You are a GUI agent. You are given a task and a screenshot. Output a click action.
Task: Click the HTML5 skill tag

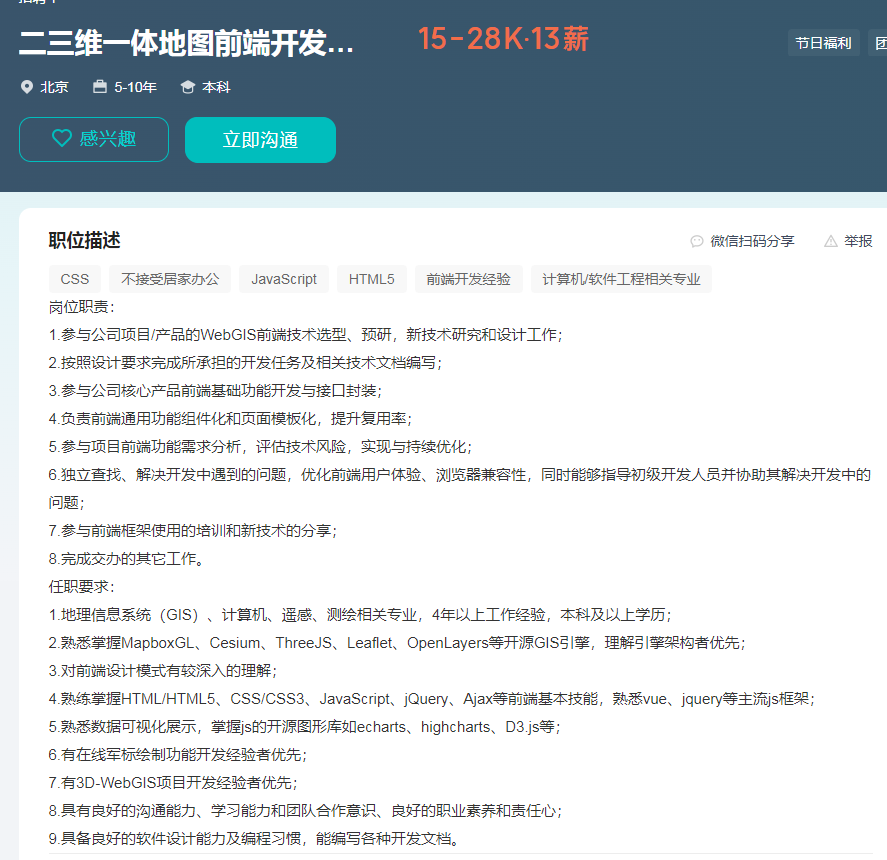tap(372, 279)
